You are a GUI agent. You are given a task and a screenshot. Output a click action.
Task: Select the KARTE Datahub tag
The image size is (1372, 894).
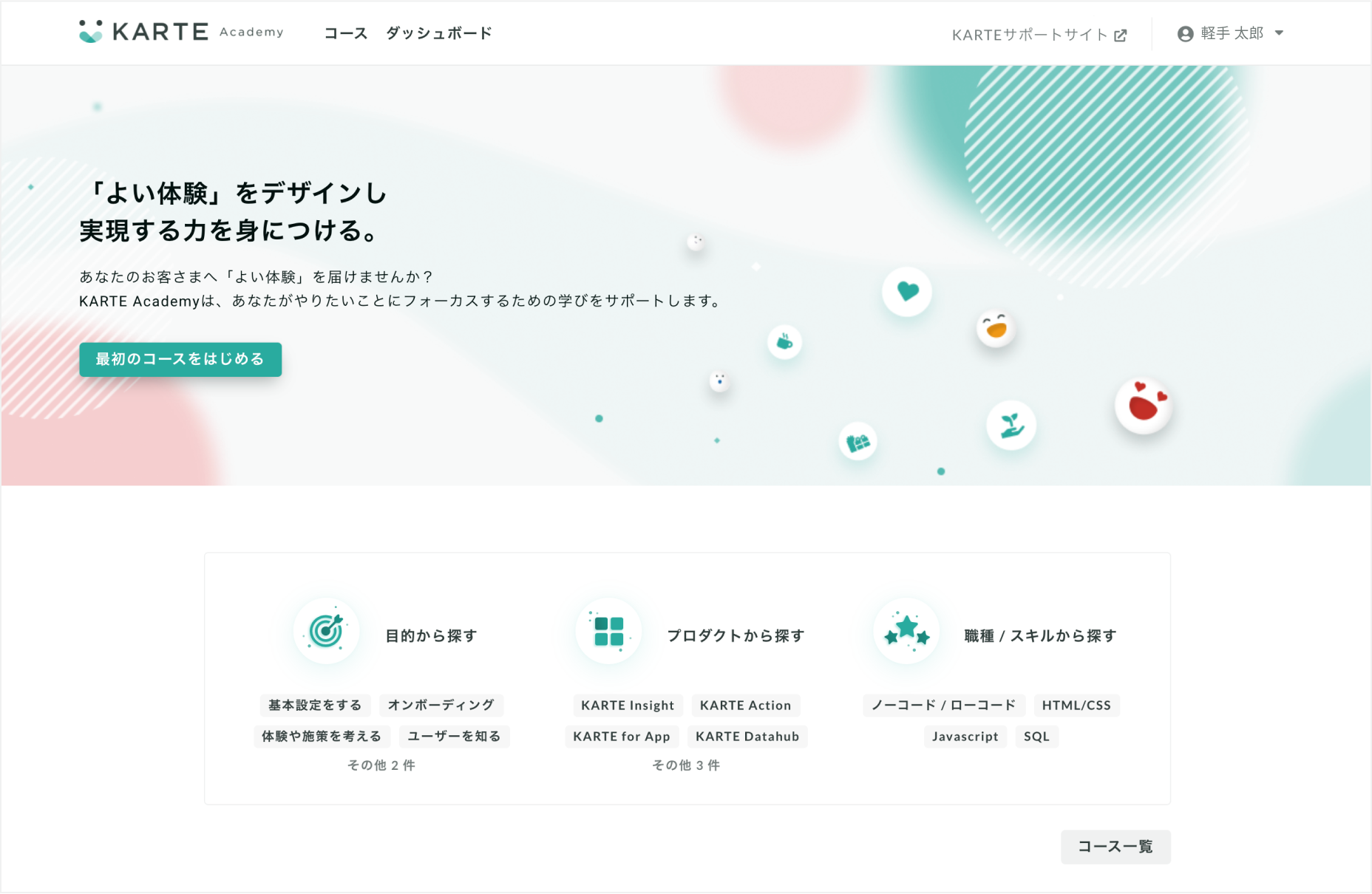coord(747,736)
